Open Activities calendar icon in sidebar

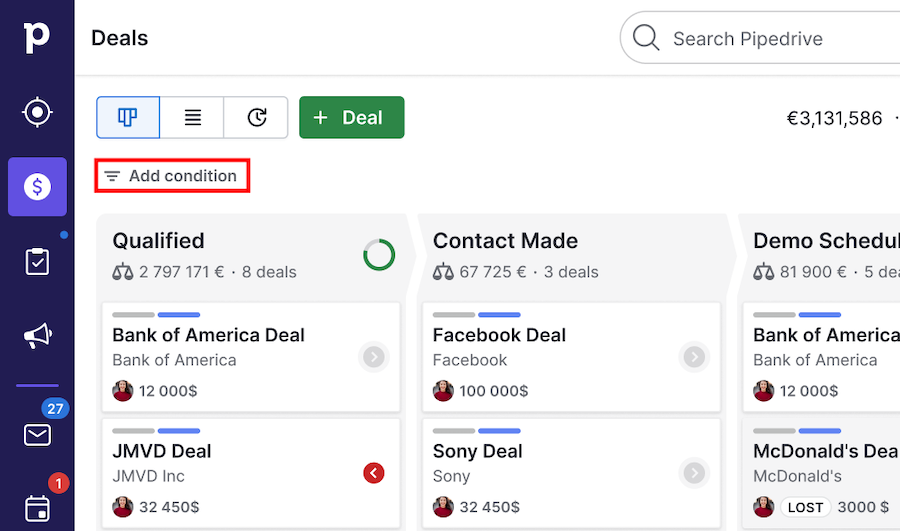point(37,508)
